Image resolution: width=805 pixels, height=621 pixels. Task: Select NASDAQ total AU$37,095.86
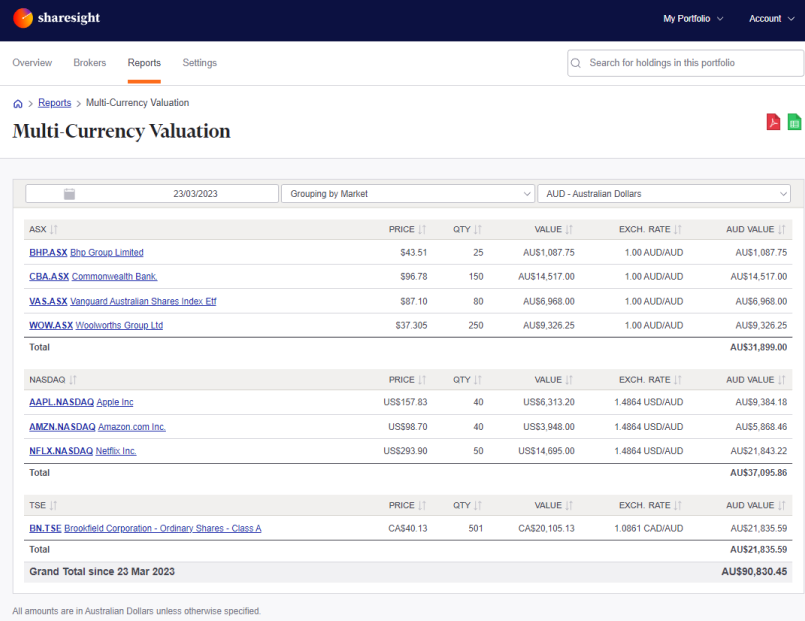758,473
